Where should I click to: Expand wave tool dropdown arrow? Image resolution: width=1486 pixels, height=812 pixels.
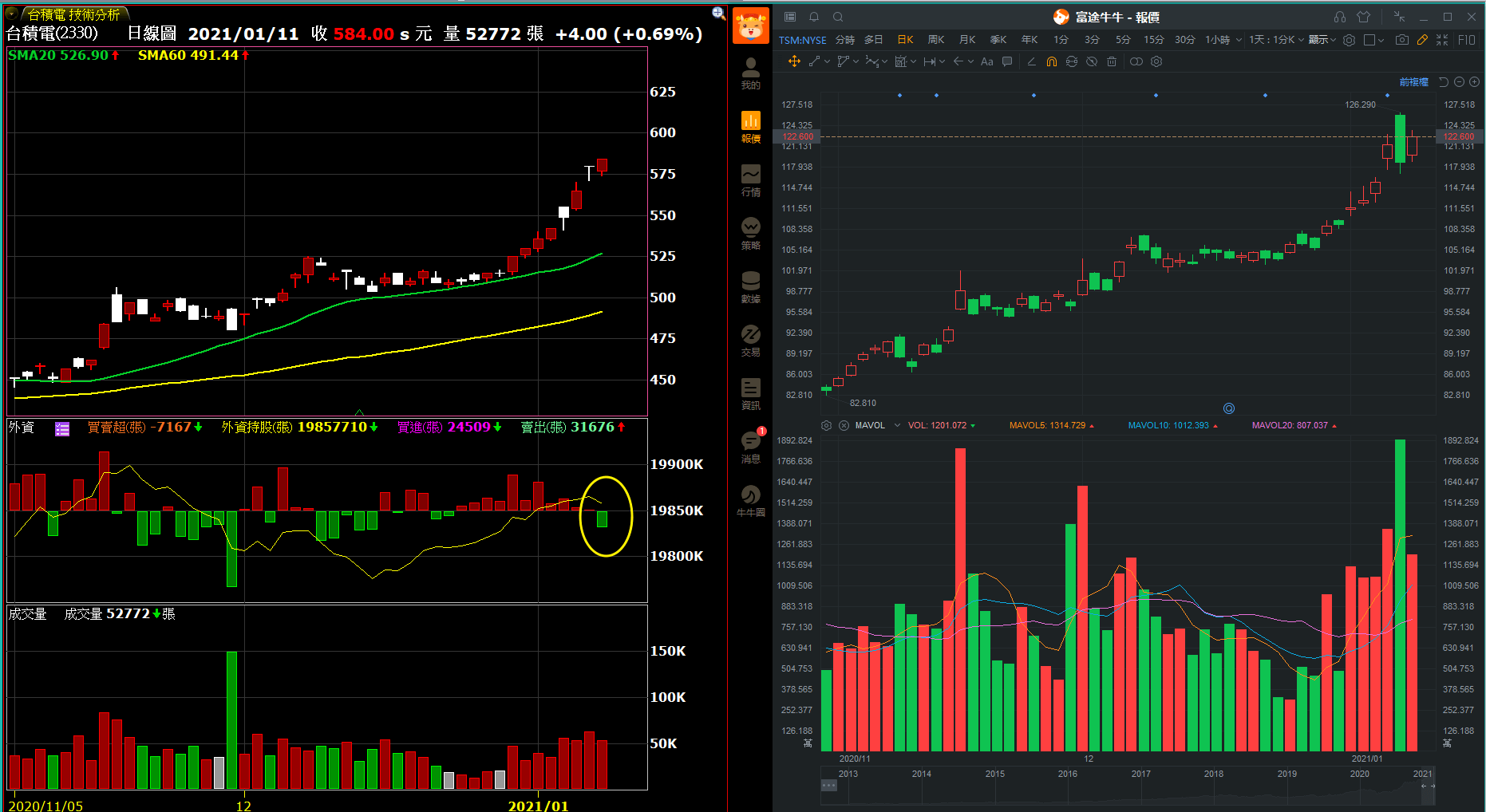(884, 61)
